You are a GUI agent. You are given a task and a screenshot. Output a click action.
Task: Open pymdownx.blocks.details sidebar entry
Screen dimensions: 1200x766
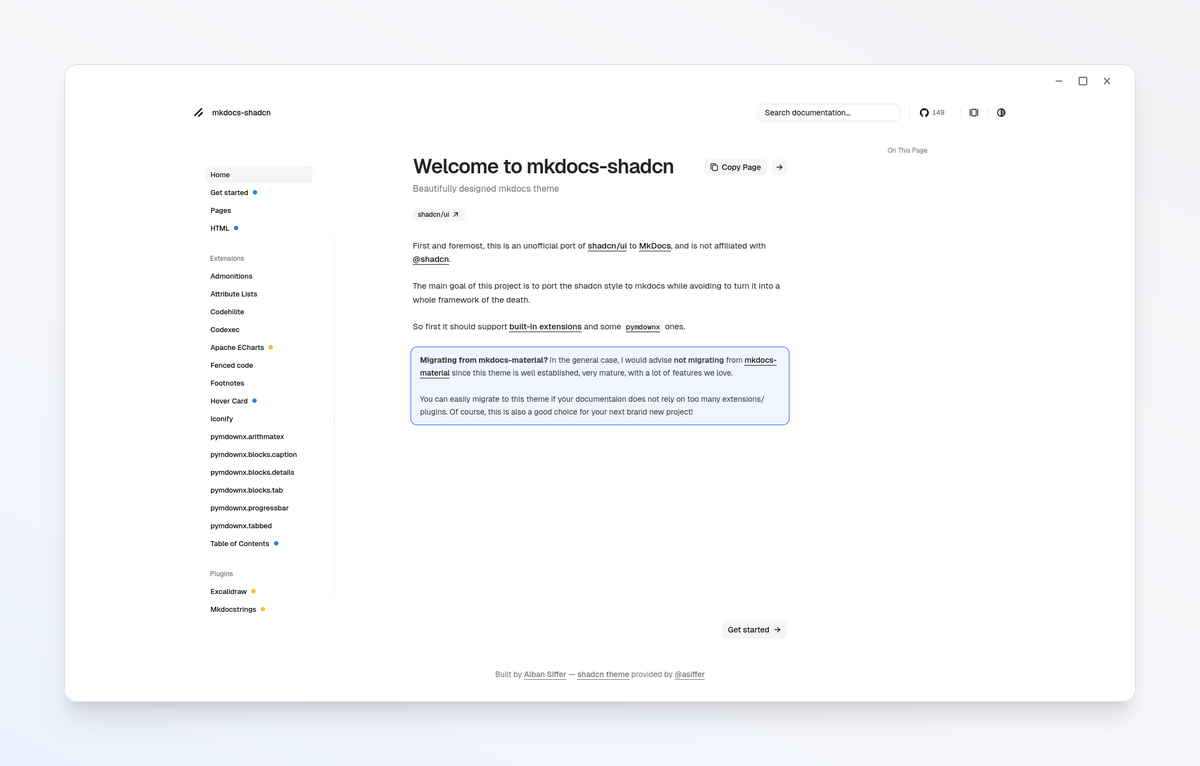coord(252,473)
